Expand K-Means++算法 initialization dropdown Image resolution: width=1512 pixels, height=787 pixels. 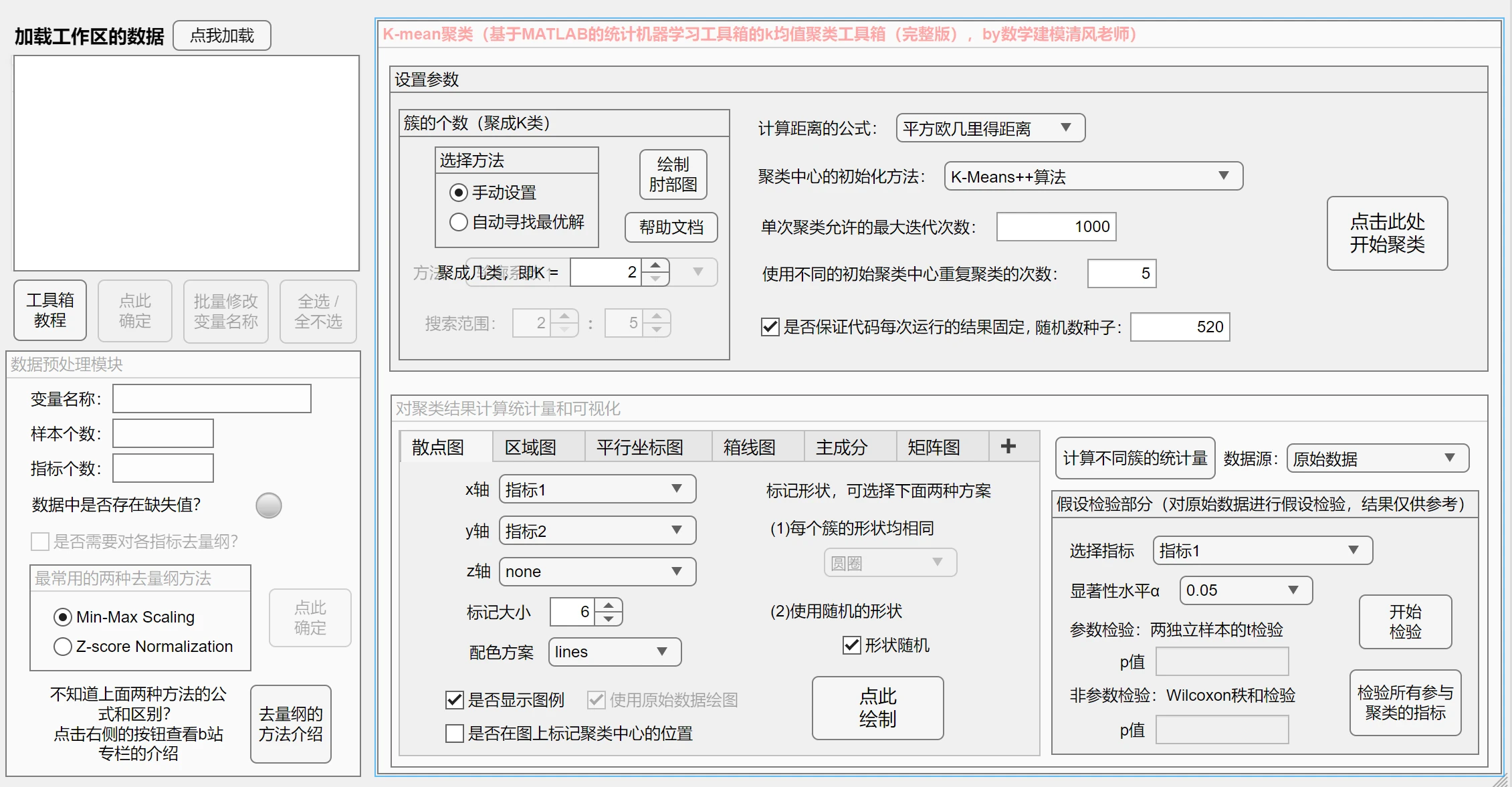point(1093,177)
